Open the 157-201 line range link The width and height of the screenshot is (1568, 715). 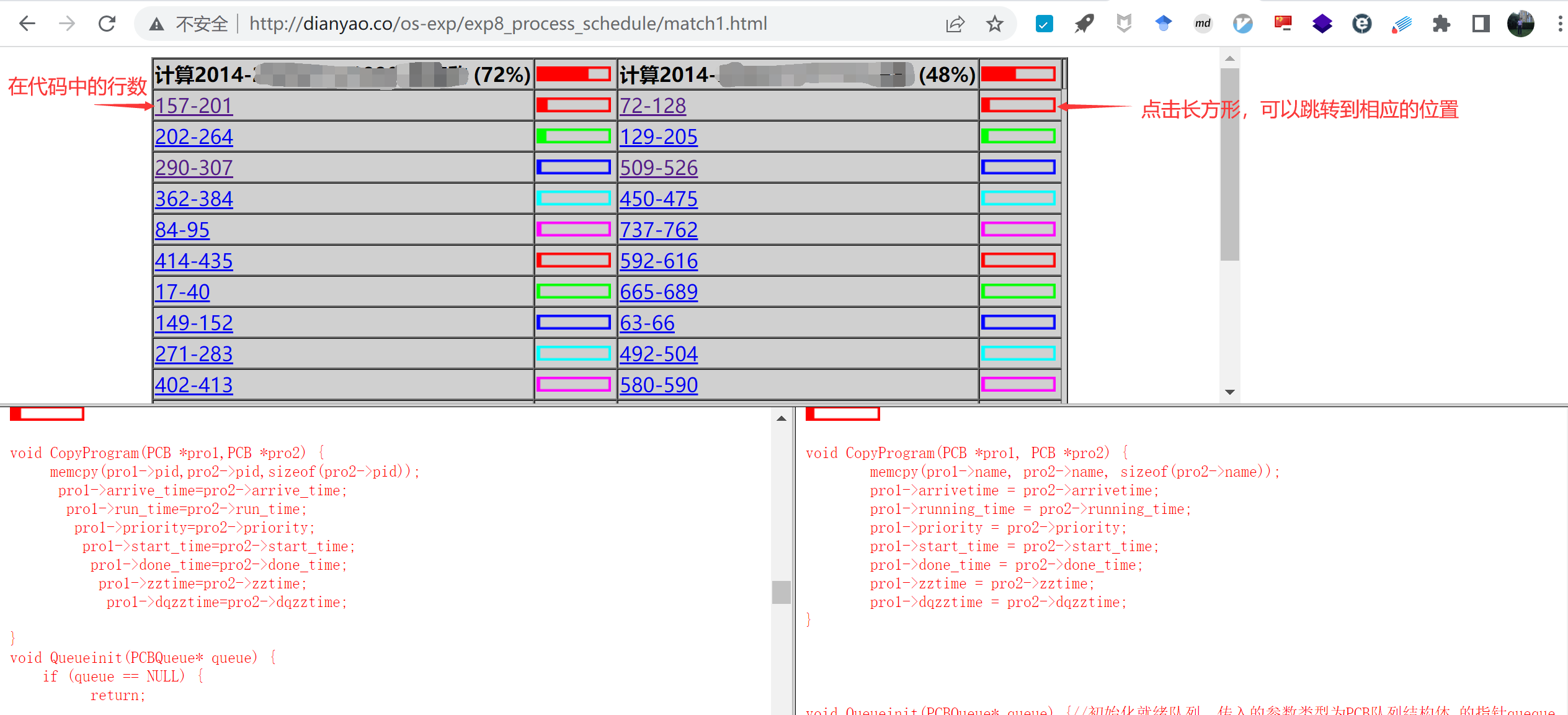pyautogui.click(x=194, y=106)
